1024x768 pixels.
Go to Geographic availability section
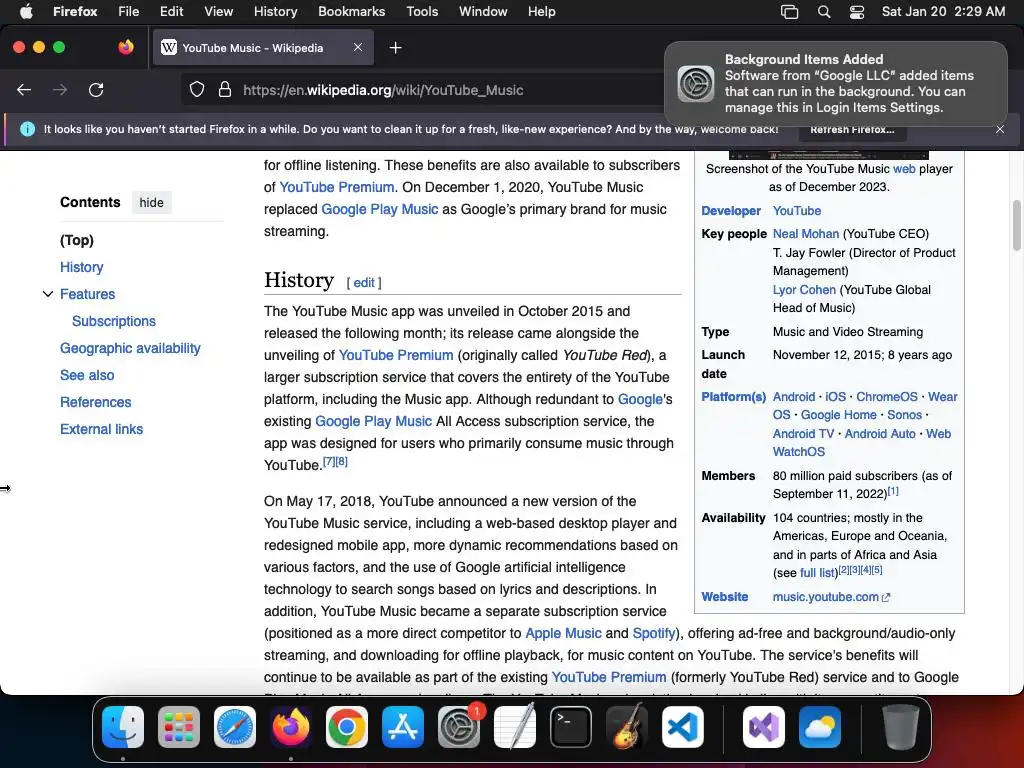point(130,348)
